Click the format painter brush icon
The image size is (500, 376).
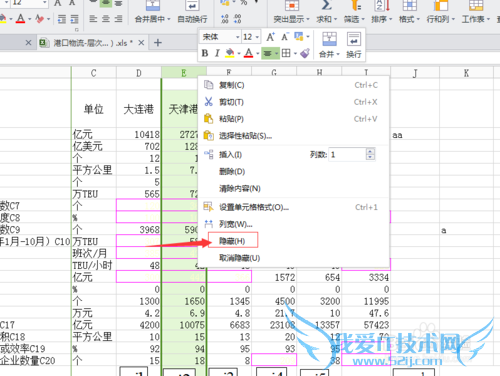click(305, 53)
